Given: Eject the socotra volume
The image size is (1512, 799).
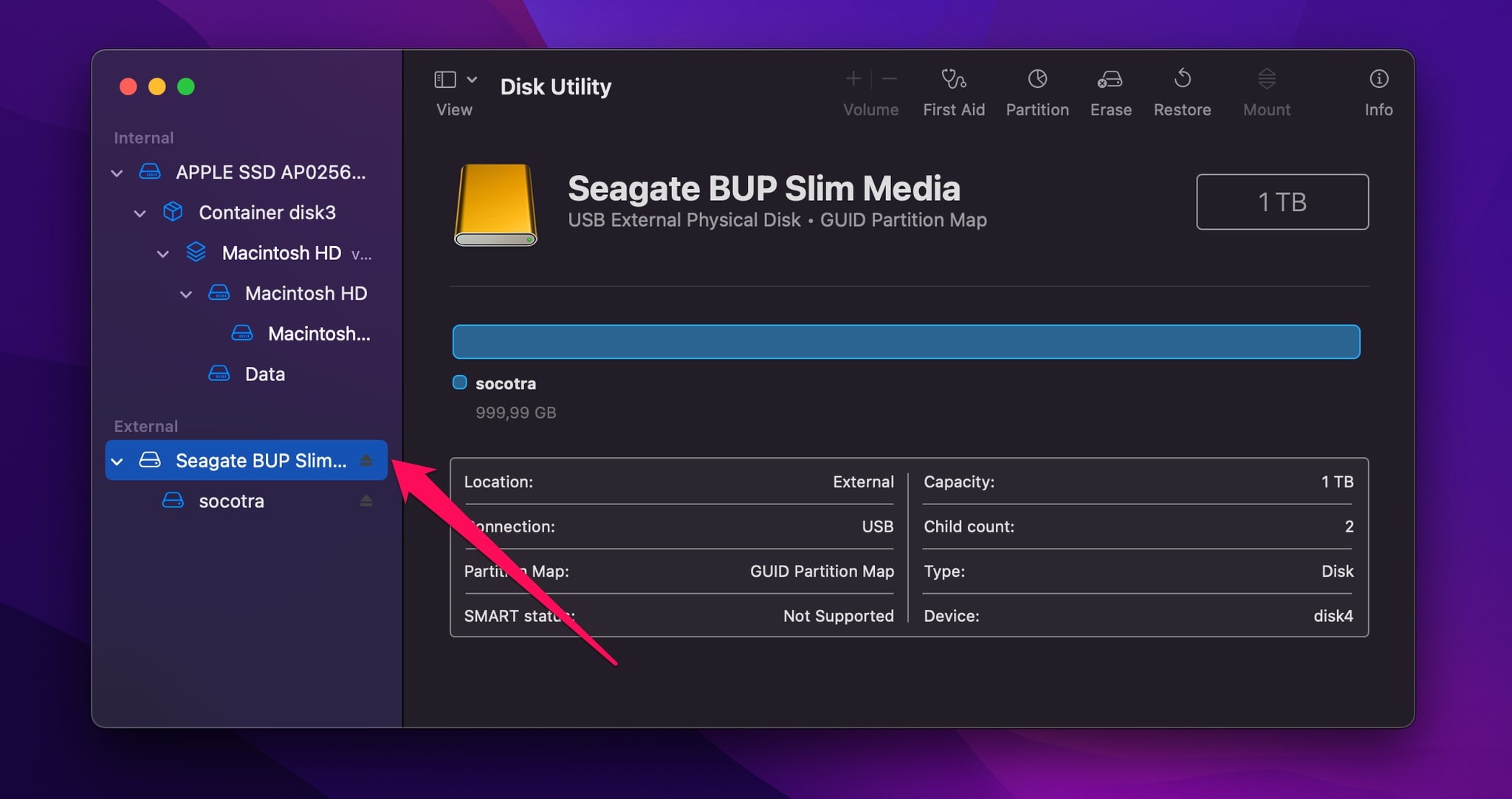Looking at the screenshot, I should pyautogui.click(x=367, y=501).
